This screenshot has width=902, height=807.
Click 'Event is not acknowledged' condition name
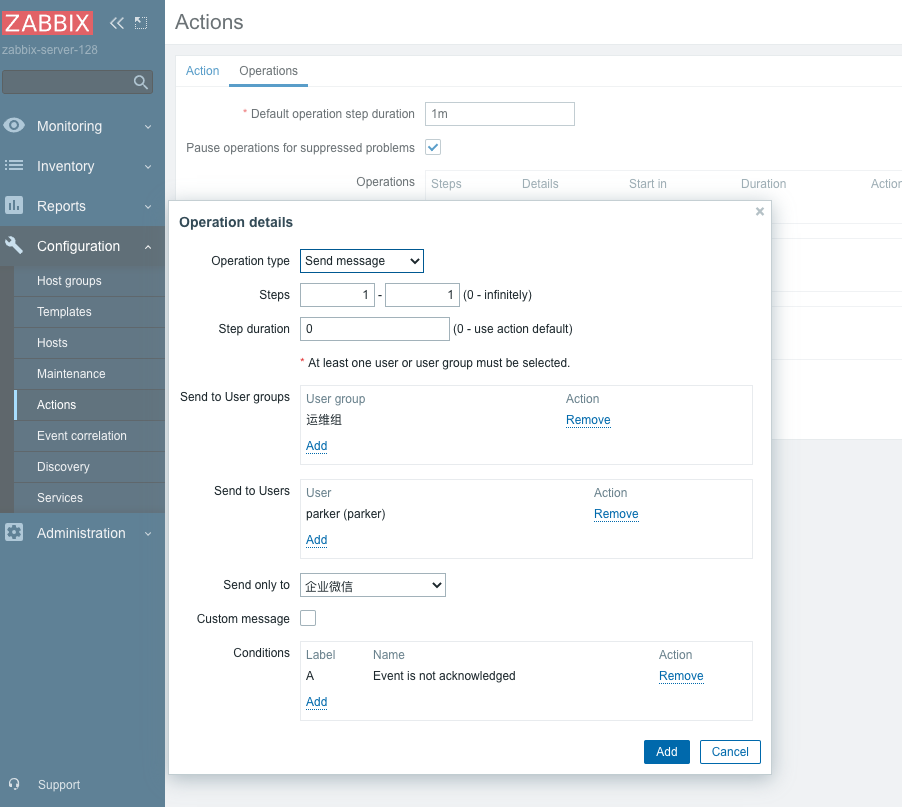tap(444, 676)
